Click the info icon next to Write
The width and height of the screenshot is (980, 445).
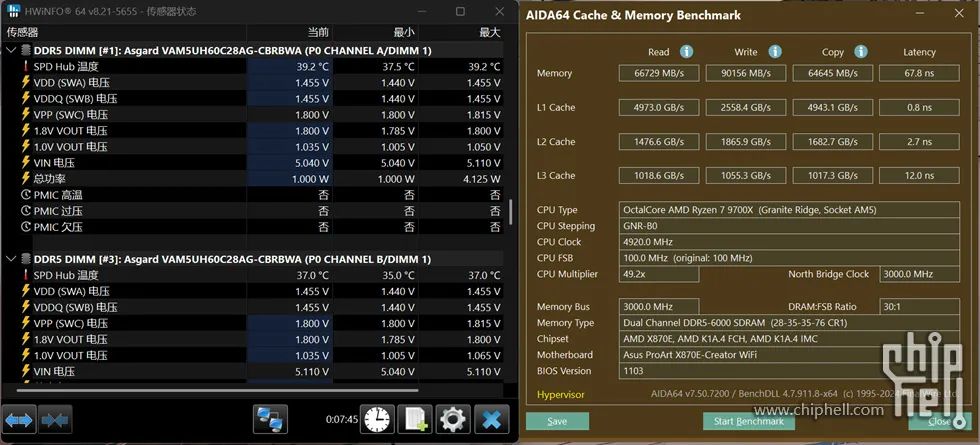coord(775,52)
